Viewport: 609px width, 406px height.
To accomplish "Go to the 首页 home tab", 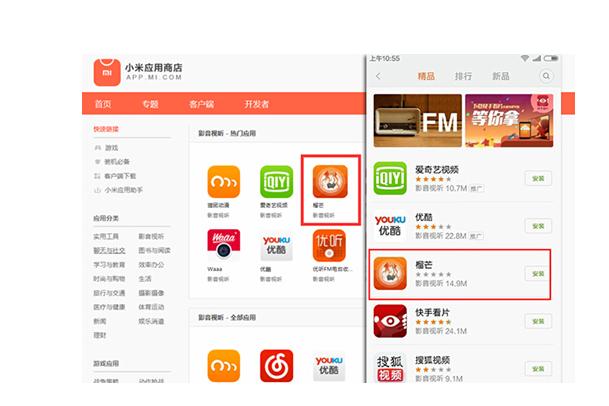I will pyautogui.click(x=103, y=104).
